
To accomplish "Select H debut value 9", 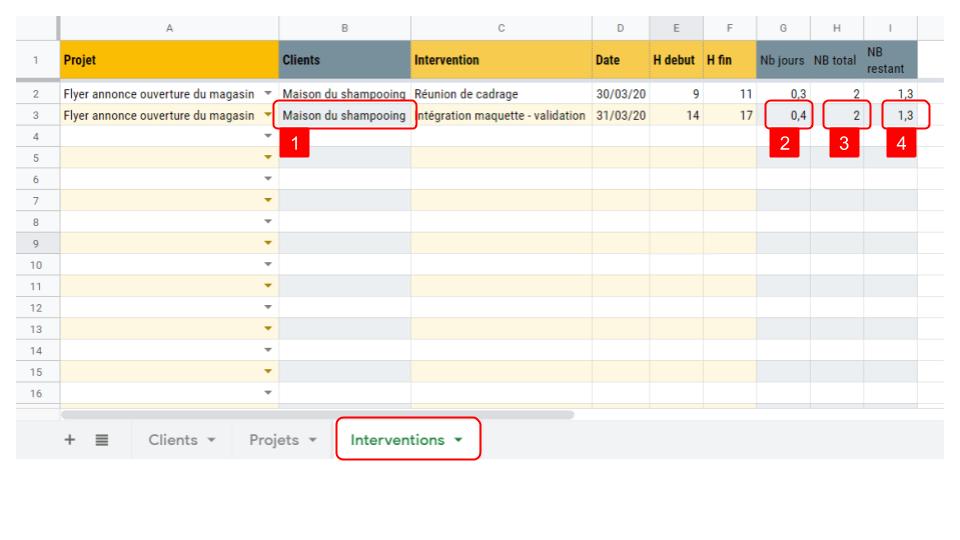I will [677, 94].
